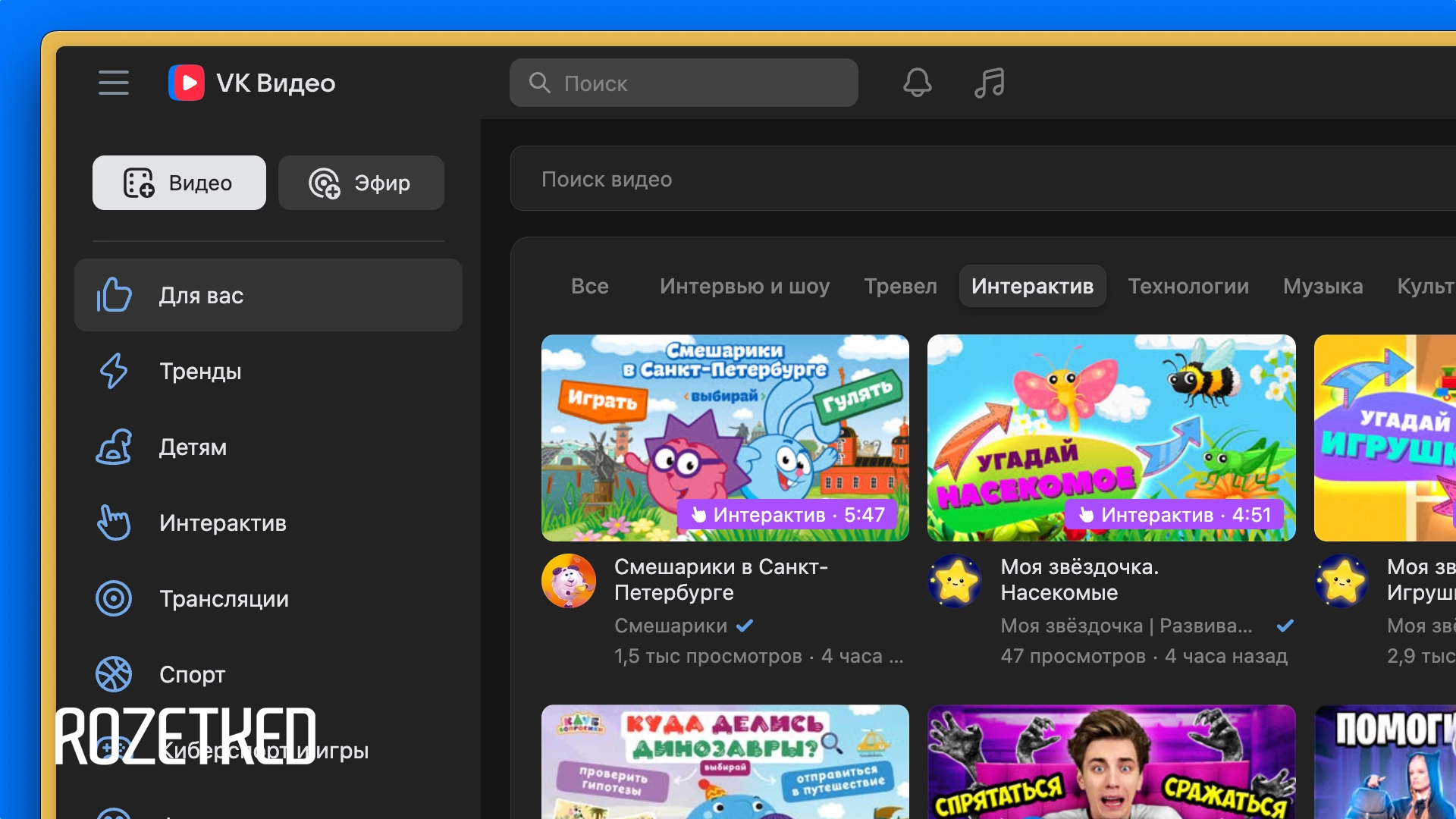Open the hamburger menu
The width and height of the screenshot is (1456, 819).
point(114,83)
